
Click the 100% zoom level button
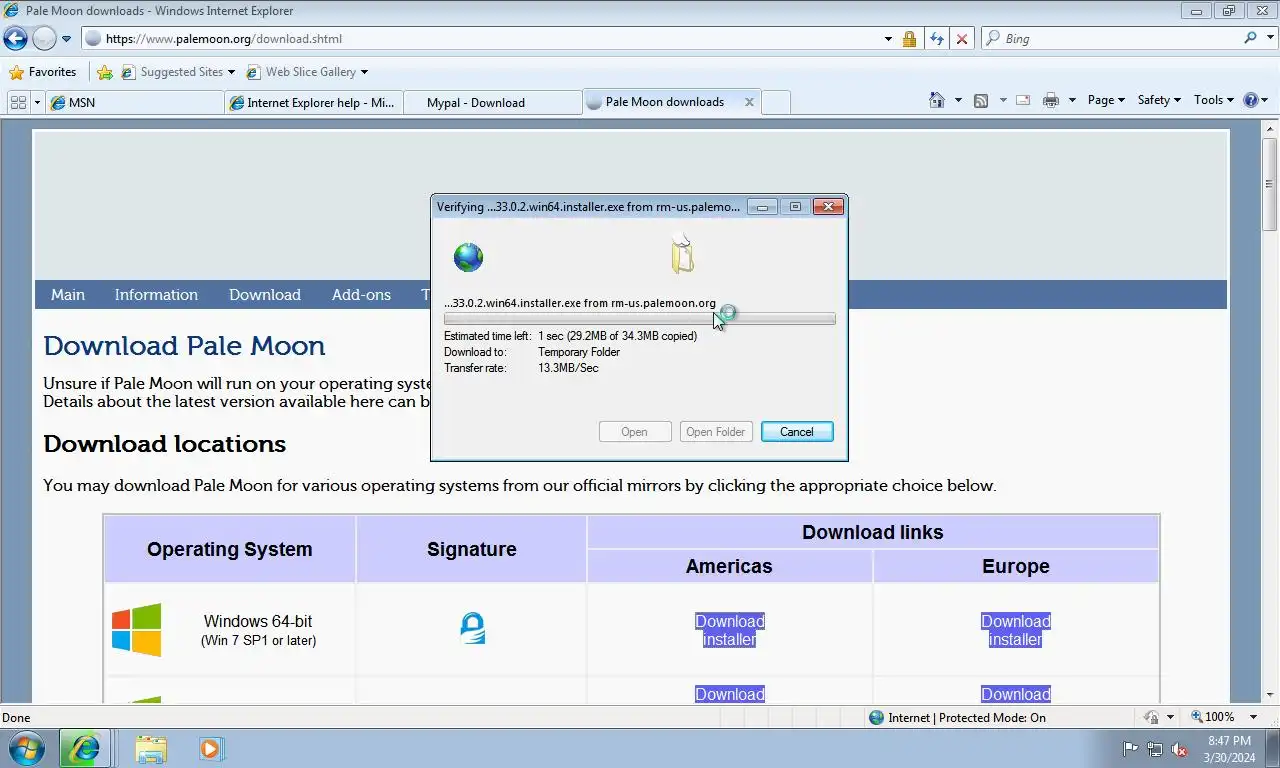point(1213,717)
